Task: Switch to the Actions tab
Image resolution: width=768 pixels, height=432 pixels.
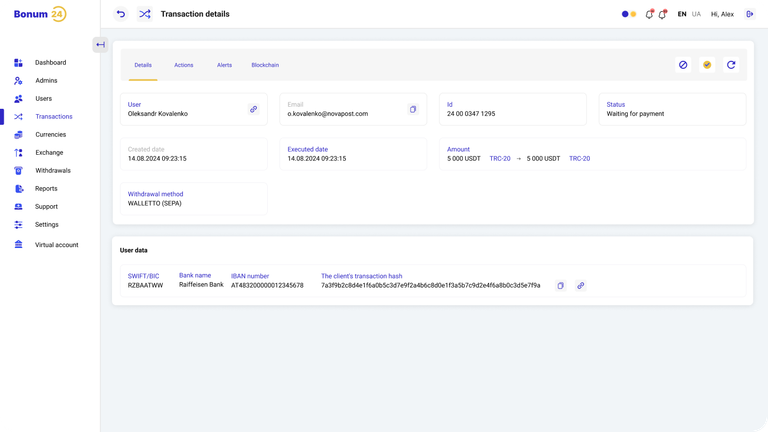Action: (184, 65)
